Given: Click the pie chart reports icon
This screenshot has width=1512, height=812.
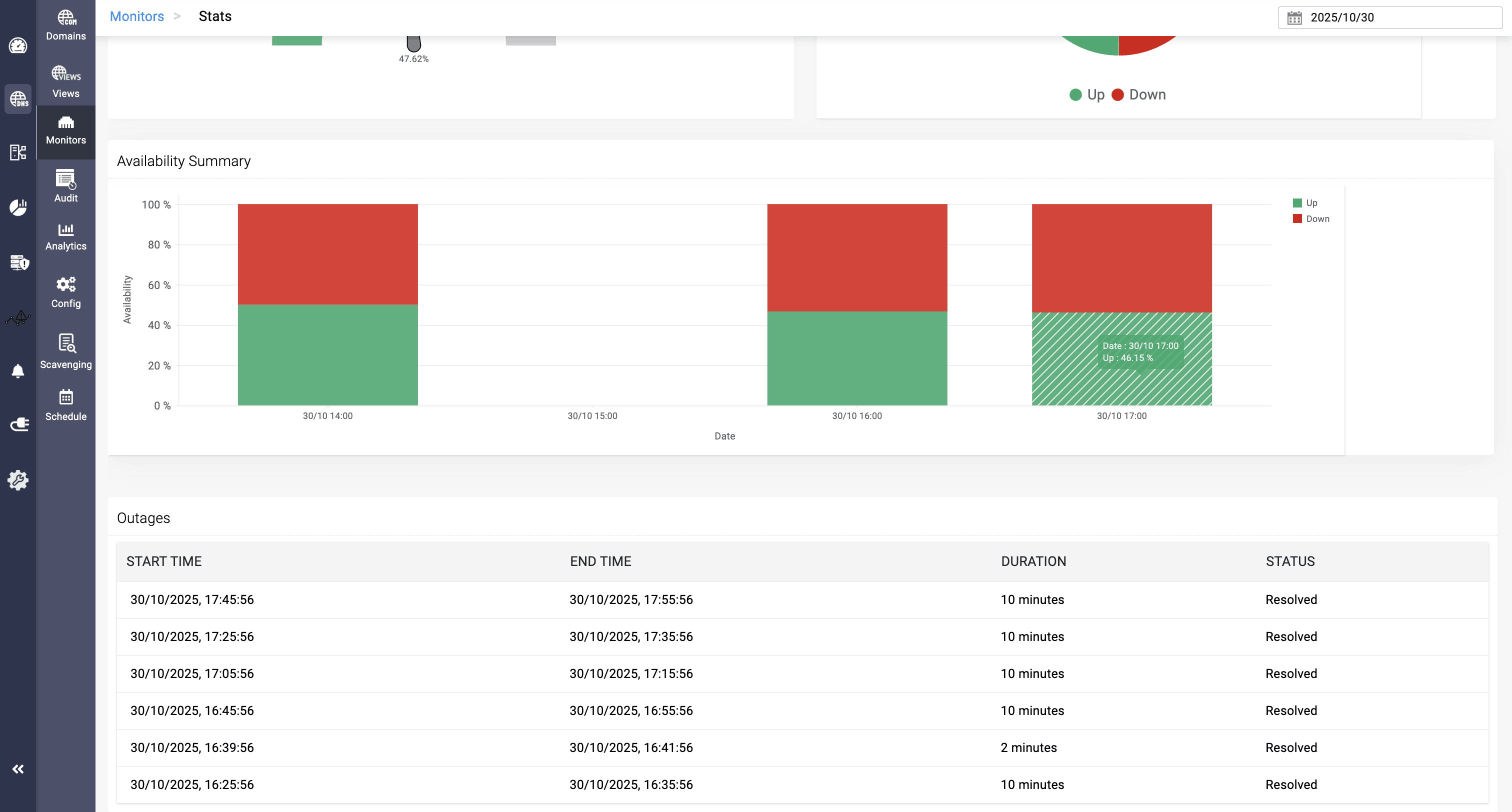Looking at the screenshot, I should tap(17, 207).
